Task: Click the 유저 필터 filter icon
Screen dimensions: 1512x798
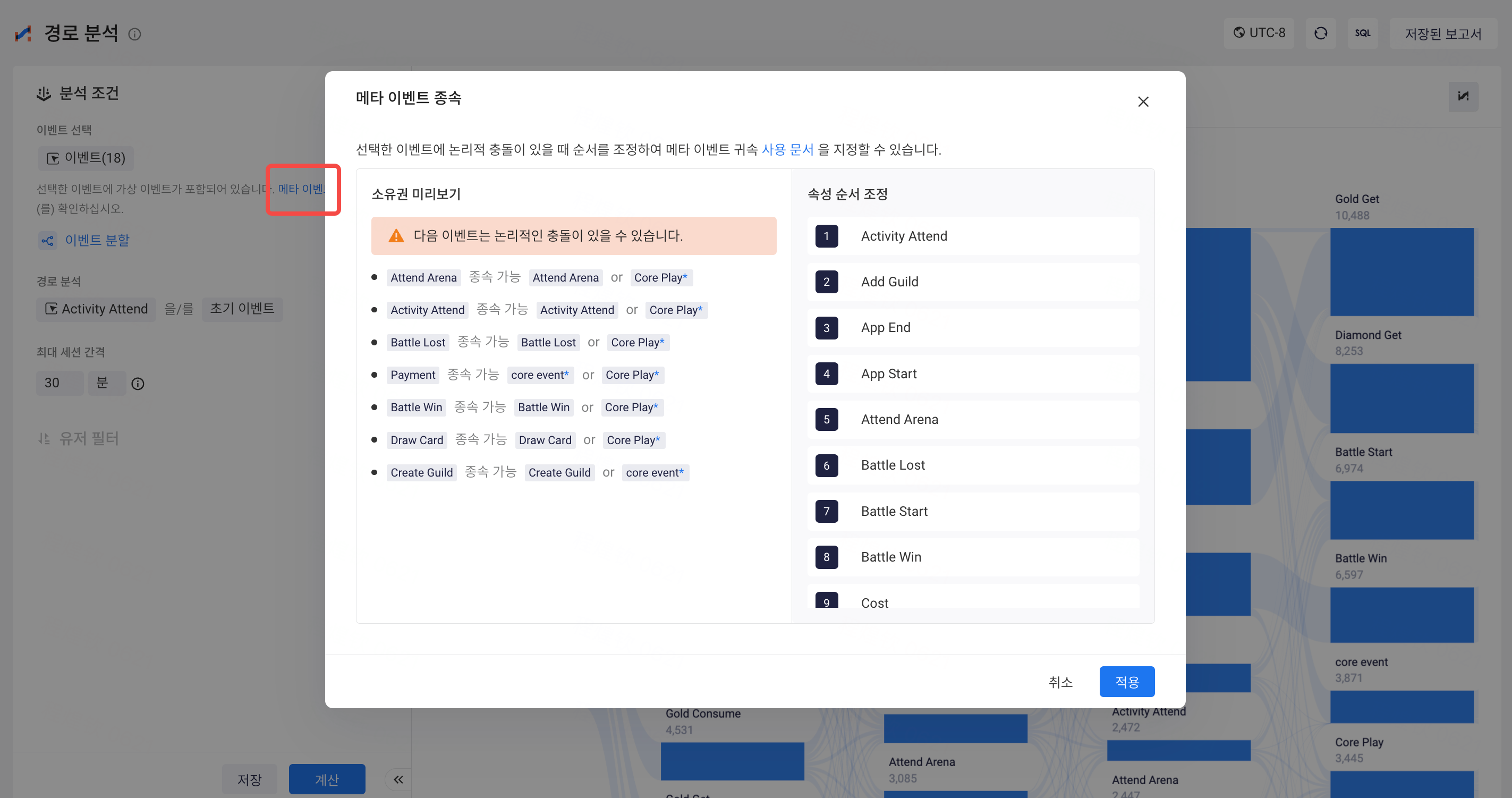Action: 44,438
